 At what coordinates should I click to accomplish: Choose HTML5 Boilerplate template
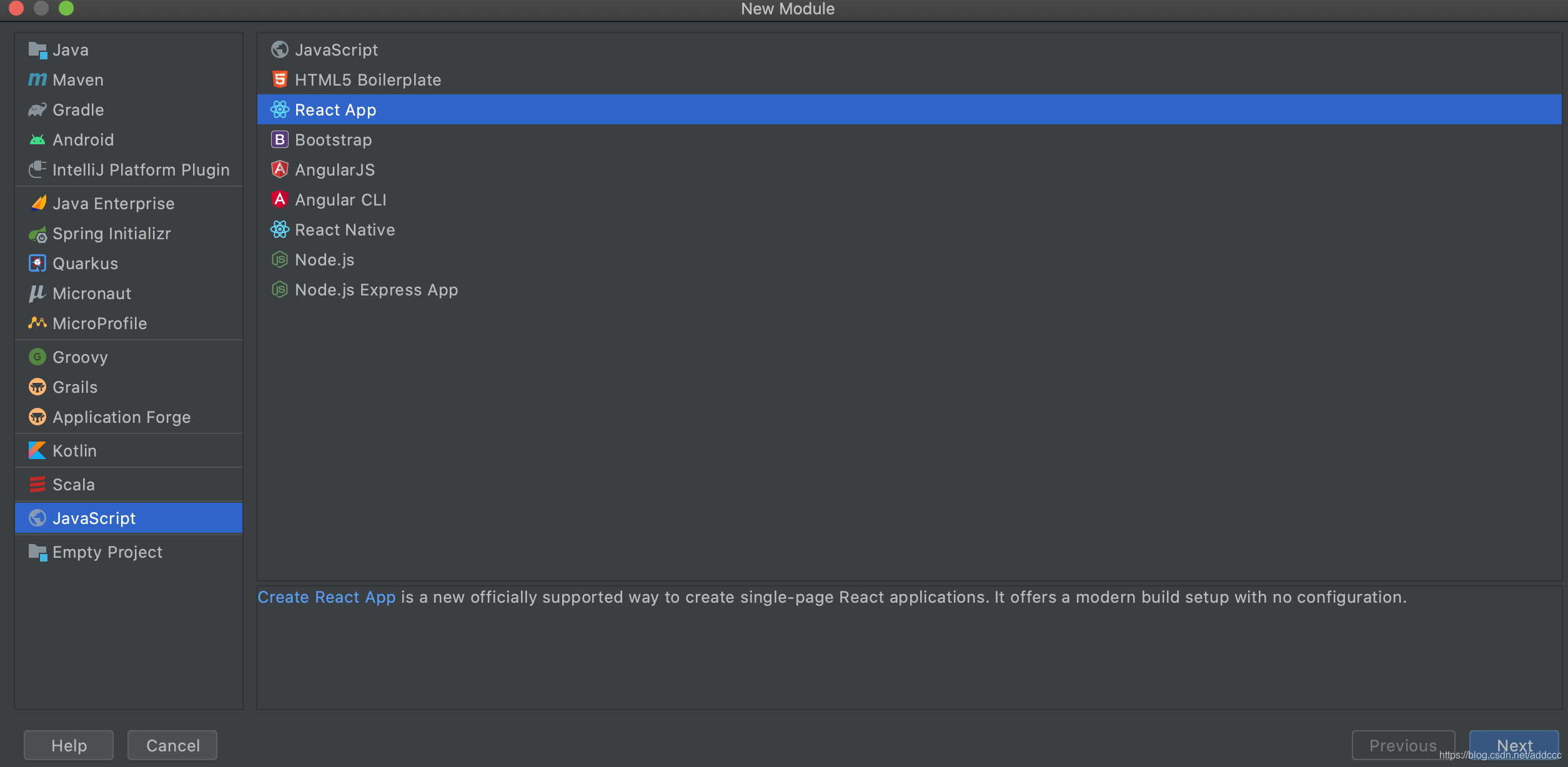pyautogui.click(x=909, y=80)
